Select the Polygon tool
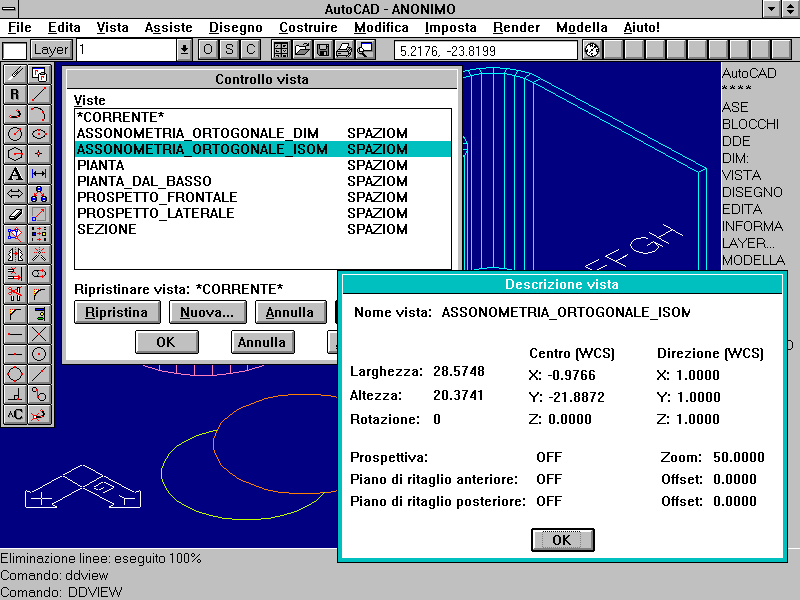Viewport: 800px width, 600px height. 15,154
